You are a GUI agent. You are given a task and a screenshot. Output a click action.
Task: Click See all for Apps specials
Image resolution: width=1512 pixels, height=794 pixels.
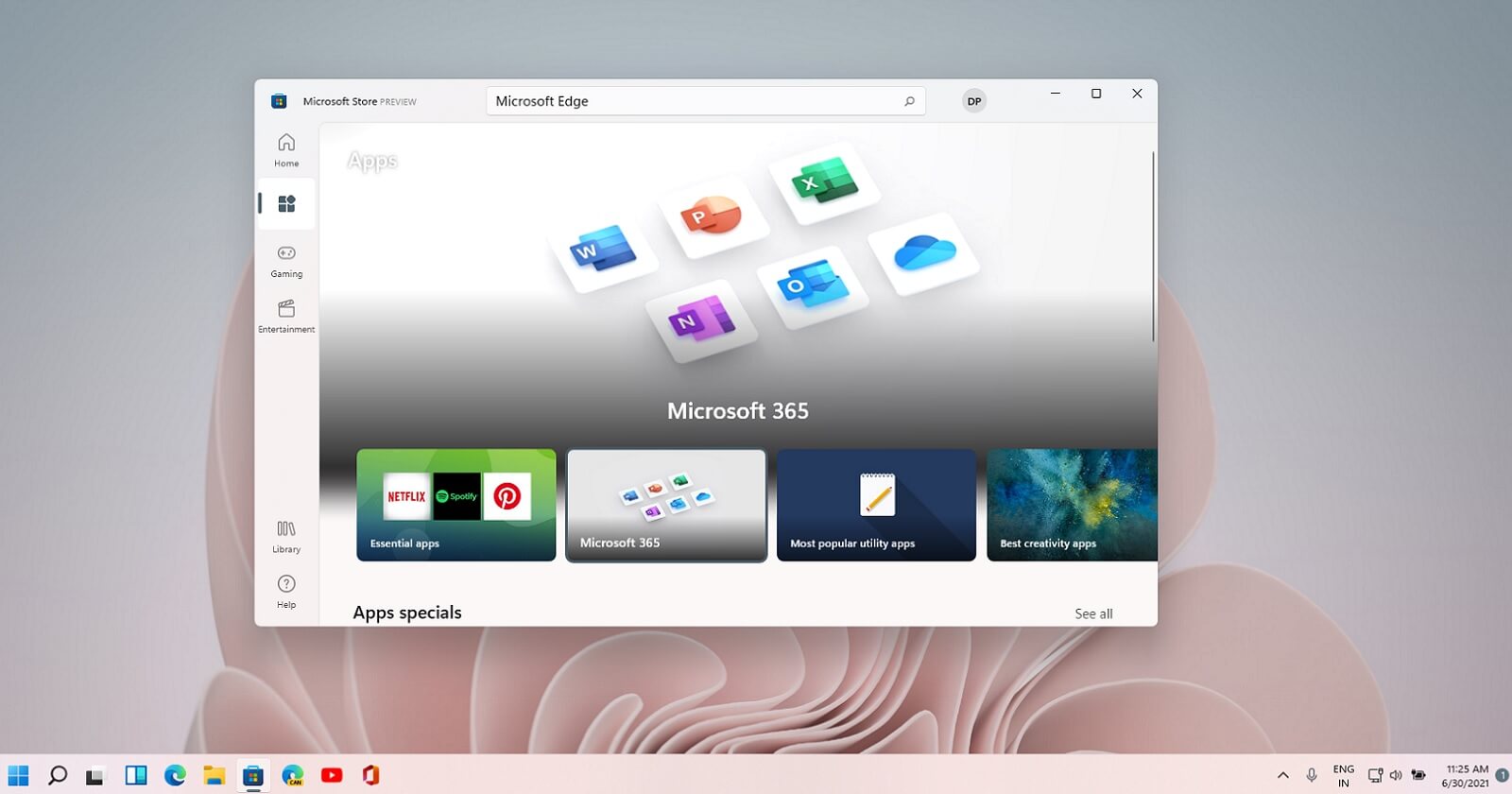(x=1093, y=613)
